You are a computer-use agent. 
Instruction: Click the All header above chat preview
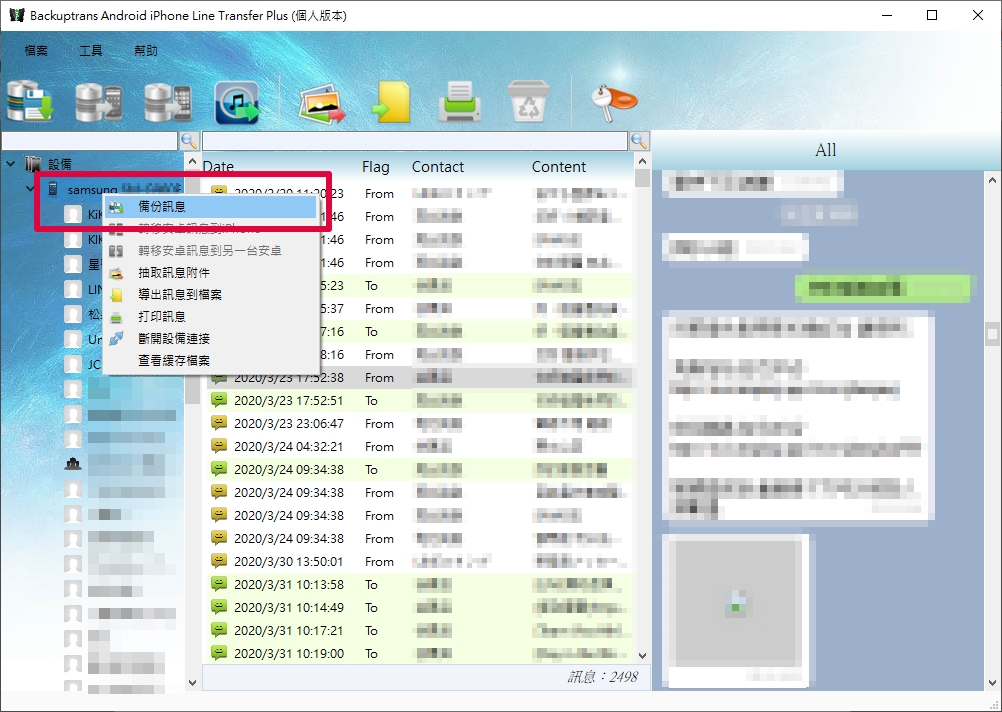[826, 150]
